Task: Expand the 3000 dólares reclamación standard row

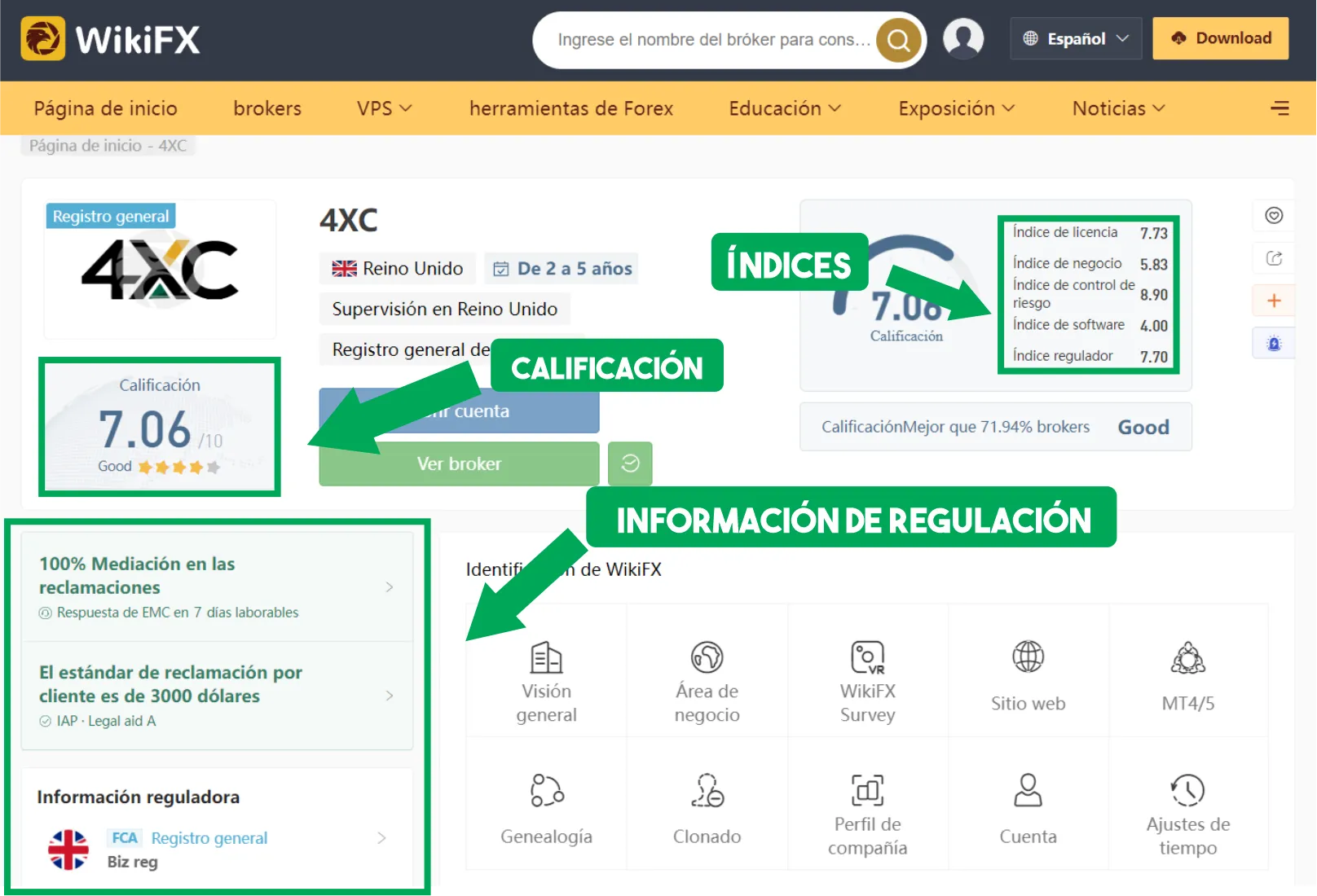Action: [x=217, y=696]
